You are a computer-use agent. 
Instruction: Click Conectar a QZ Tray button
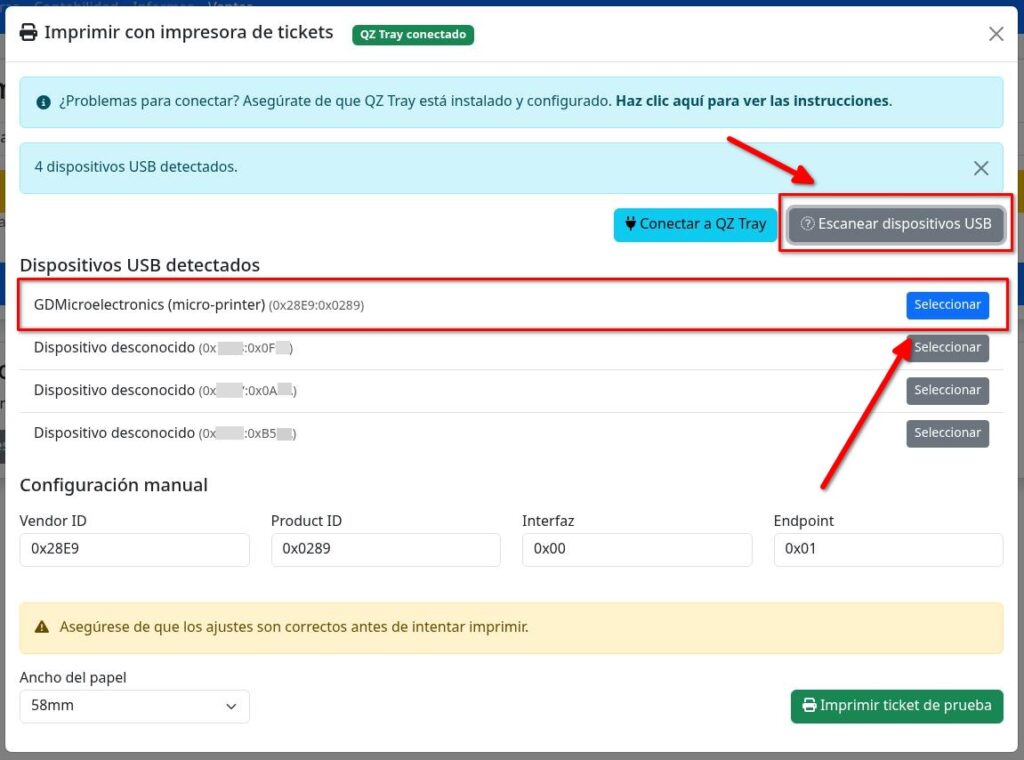pyautogui.click(x=695, y=224)
